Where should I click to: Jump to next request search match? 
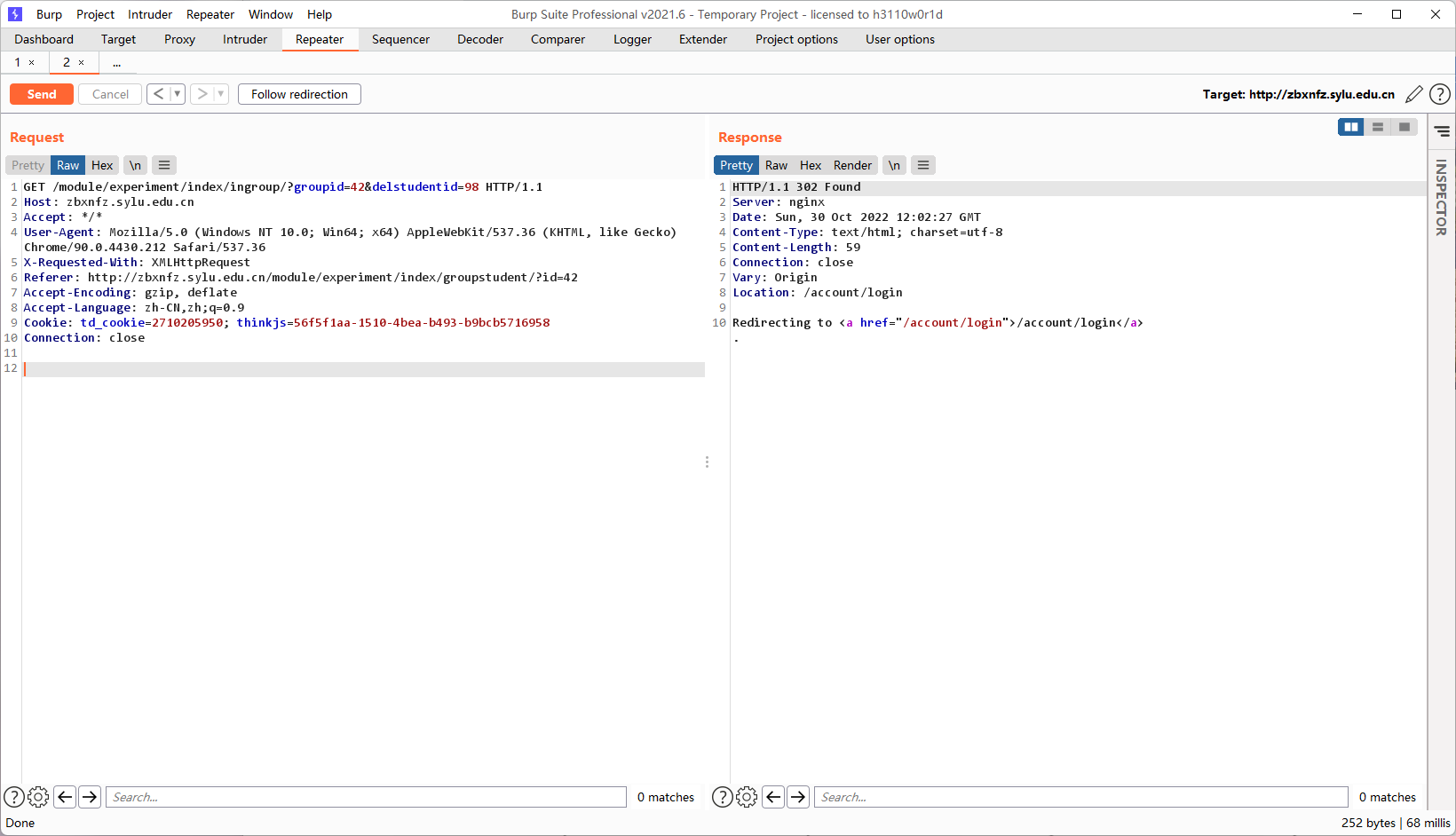(x=90, y=797)
